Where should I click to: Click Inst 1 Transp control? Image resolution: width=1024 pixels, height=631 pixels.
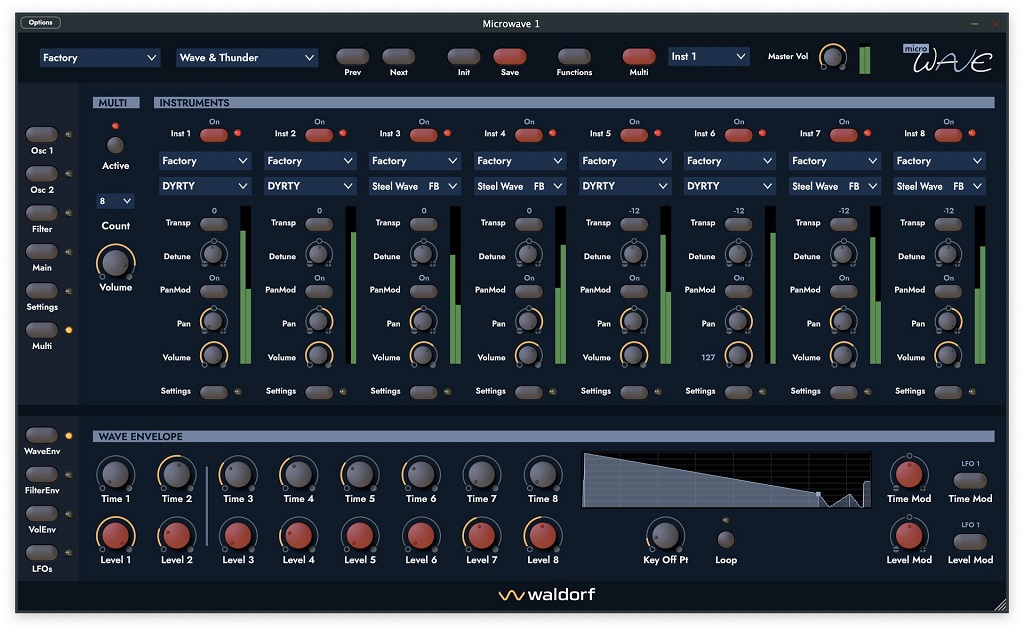coord(214,224)
